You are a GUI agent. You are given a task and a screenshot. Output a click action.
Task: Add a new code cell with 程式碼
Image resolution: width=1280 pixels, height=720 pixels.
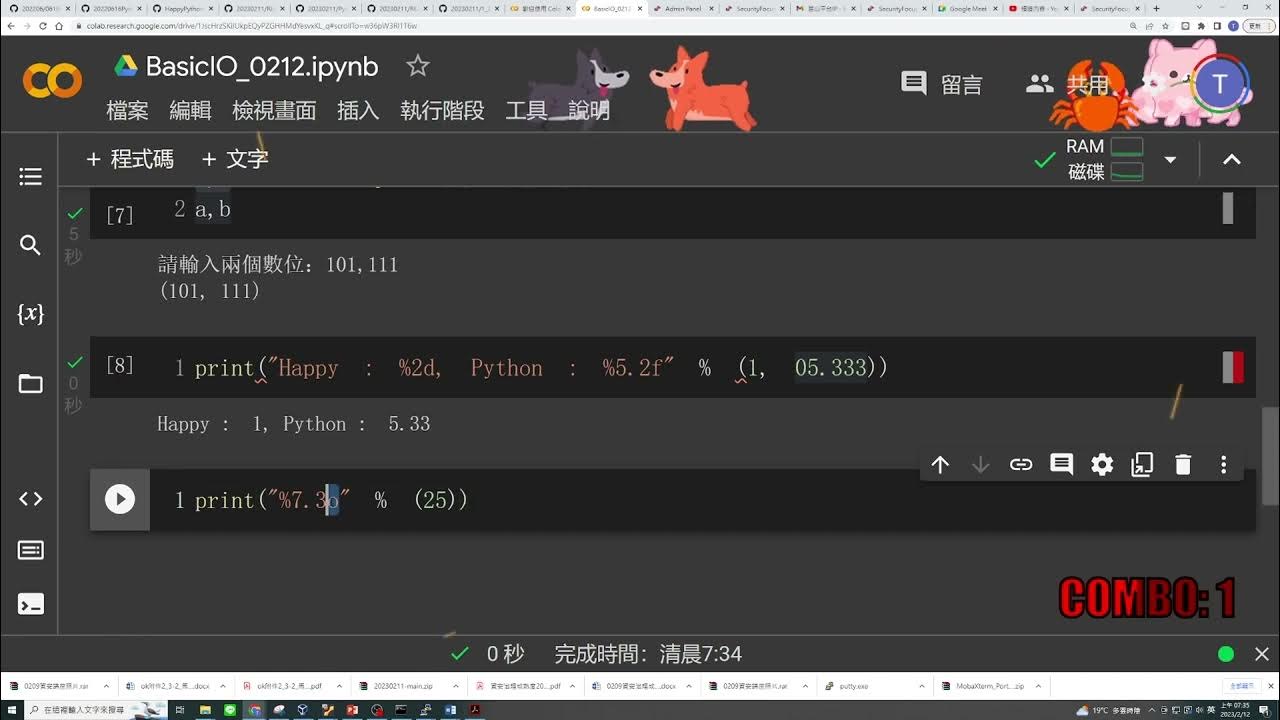pos(129,159)
